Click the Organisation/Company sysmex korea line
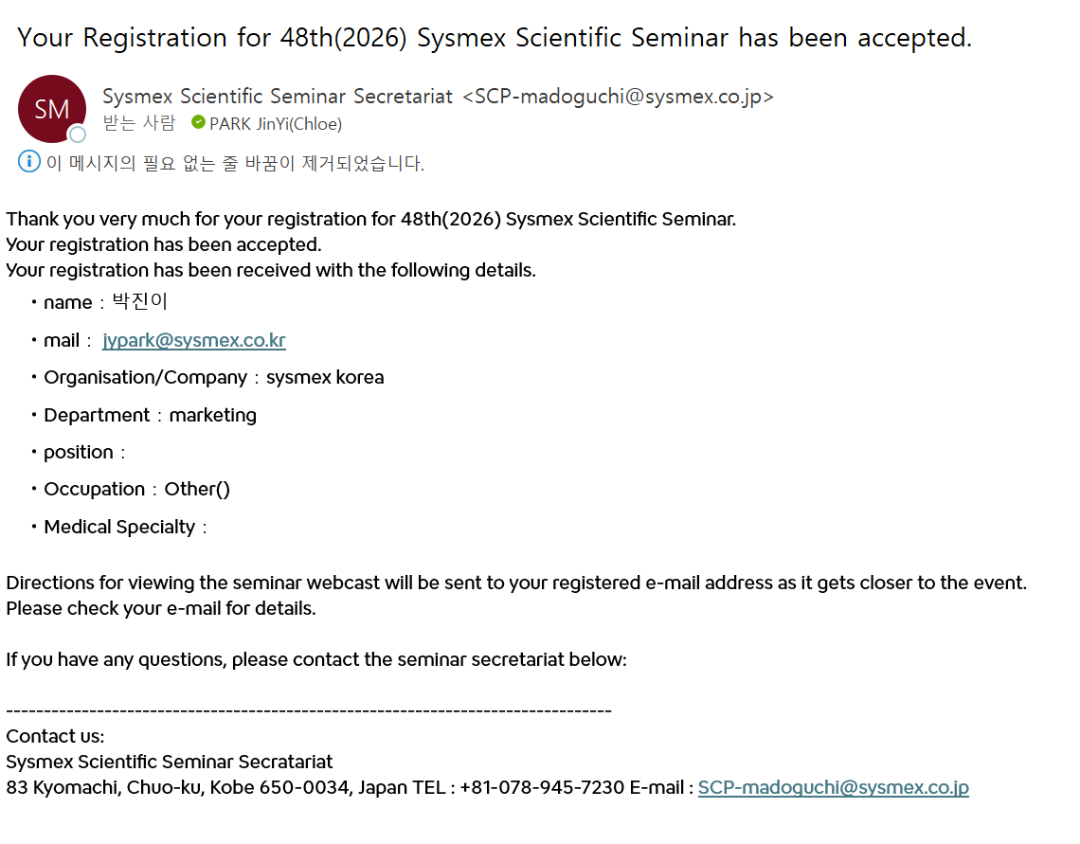The width and height of the screenshot is (1080, 844). click(213, 378)
